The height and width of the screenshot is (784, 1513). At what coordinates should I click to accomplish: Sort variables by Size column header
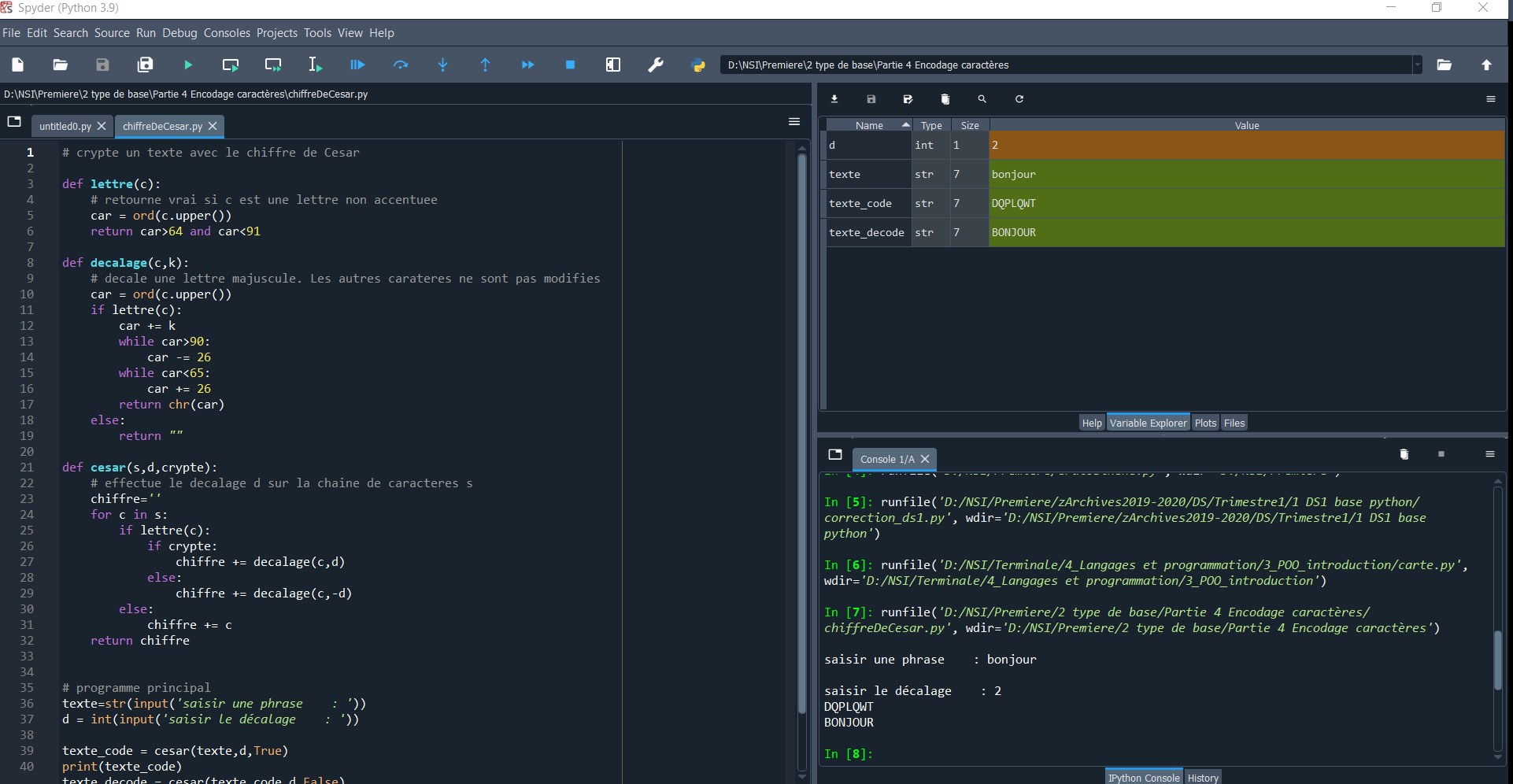click(x=971, y=125)
